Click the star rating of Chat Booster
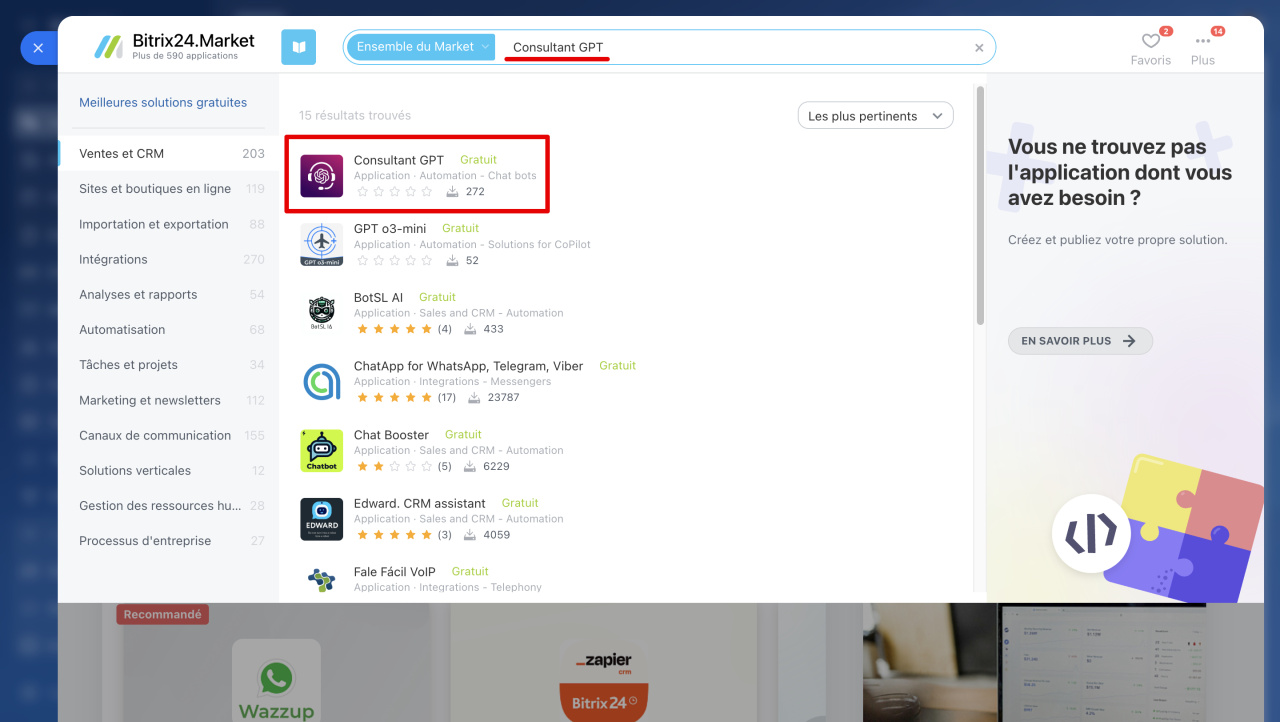Viewport: 1280px width, 722px height. pyautogui.click(x=394, y=466)
